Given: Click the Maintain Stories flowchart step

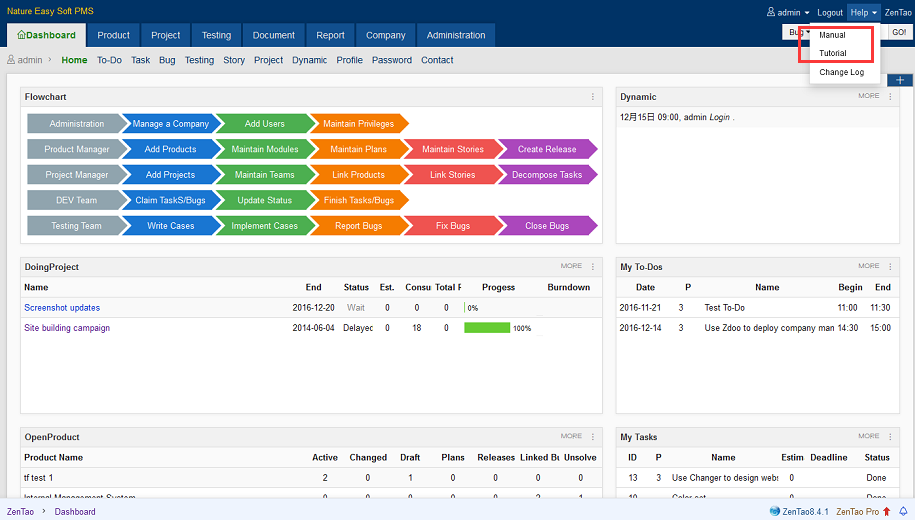Looking at the screenshot, I should (452, 149).
